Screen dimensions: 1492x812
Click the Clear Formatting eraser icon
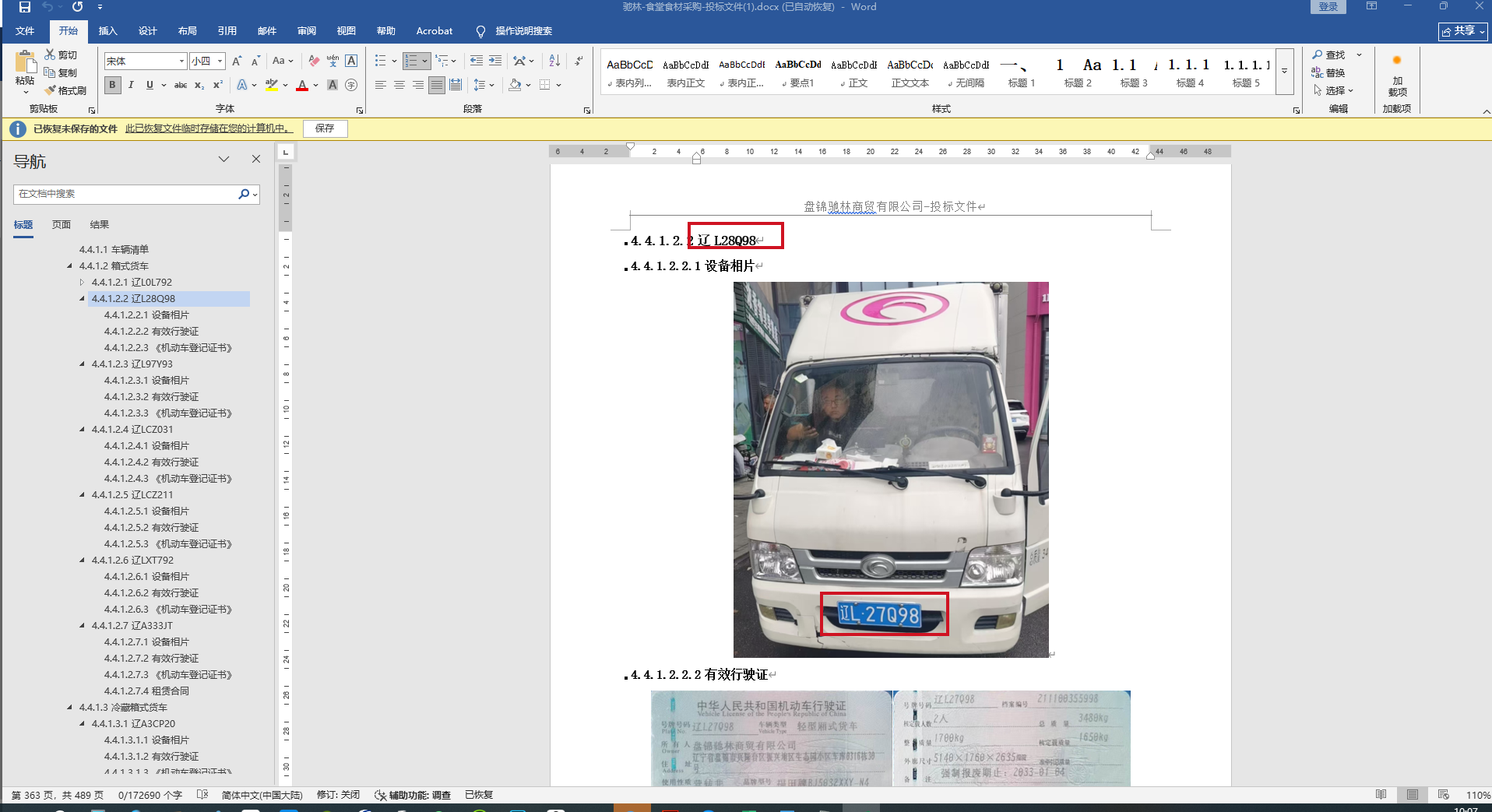tap(314, 61)
